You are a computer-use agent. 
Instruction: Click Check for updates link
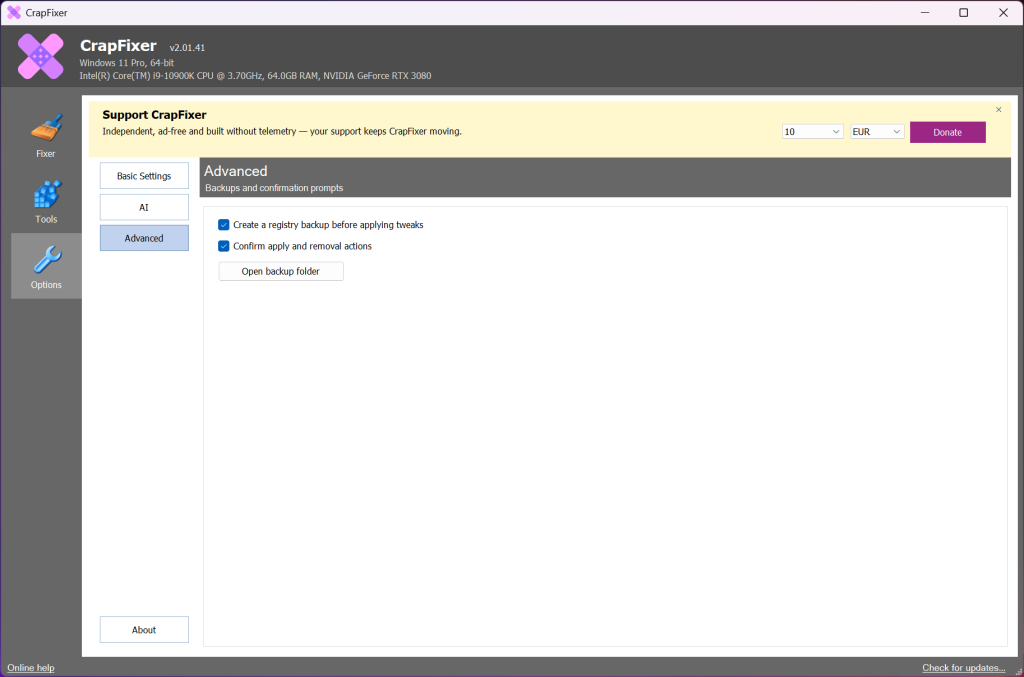(963, 667)
